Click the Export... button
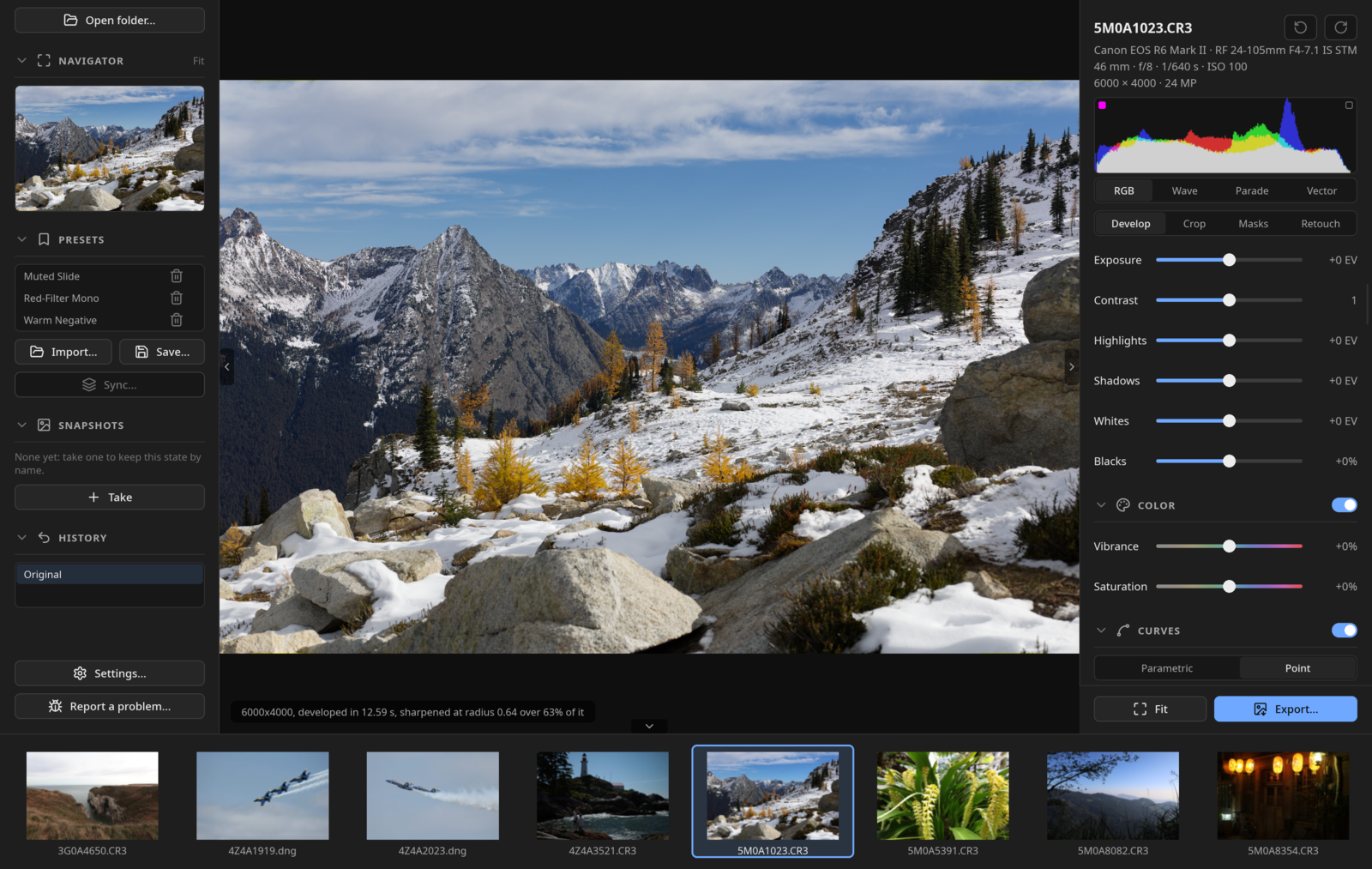This screenshot has height=869, width=1372. [1285, 709]
